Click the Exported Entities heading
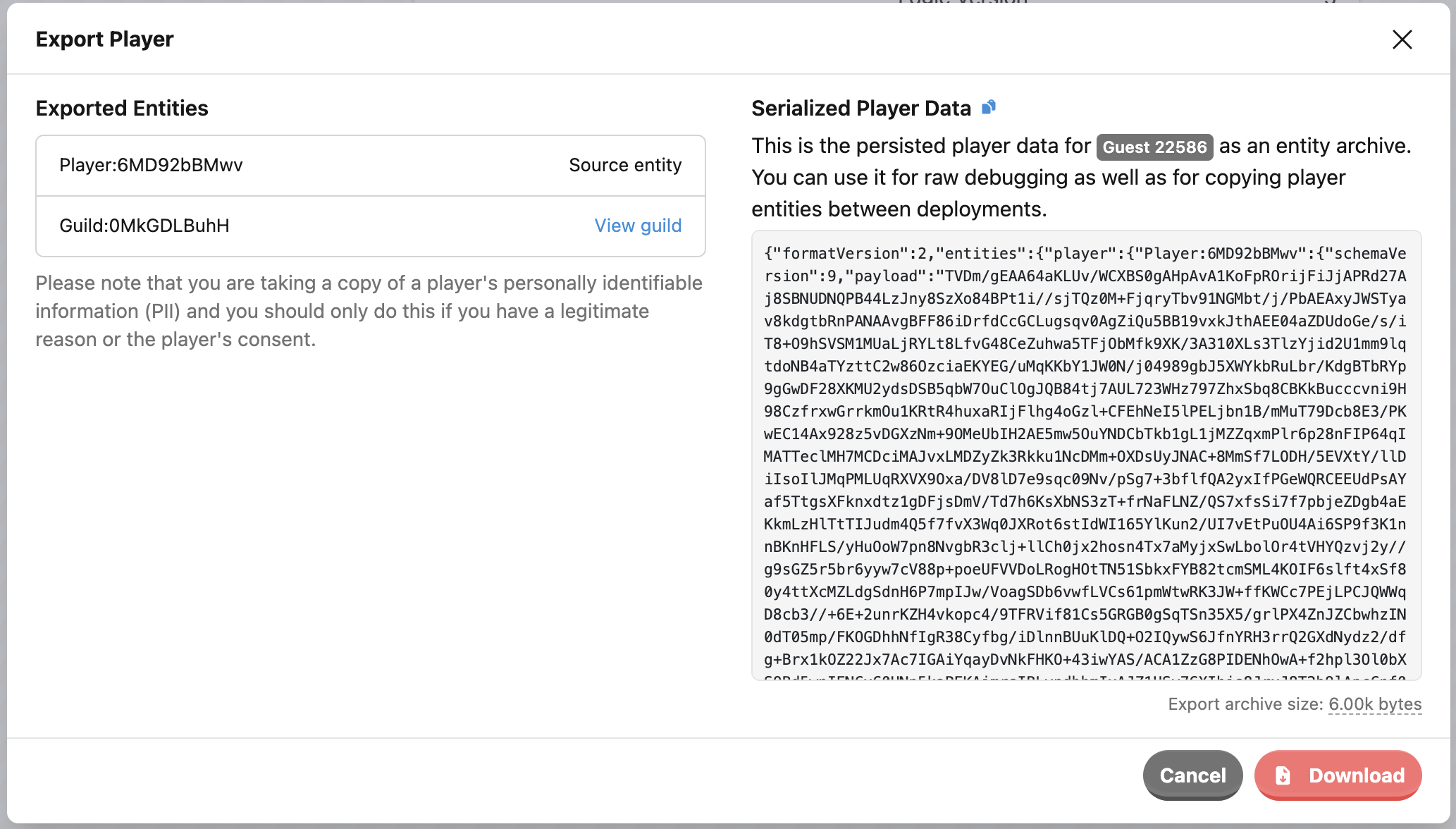The width and height of the screenshot is (1456, 829). [x=122, y=108]
